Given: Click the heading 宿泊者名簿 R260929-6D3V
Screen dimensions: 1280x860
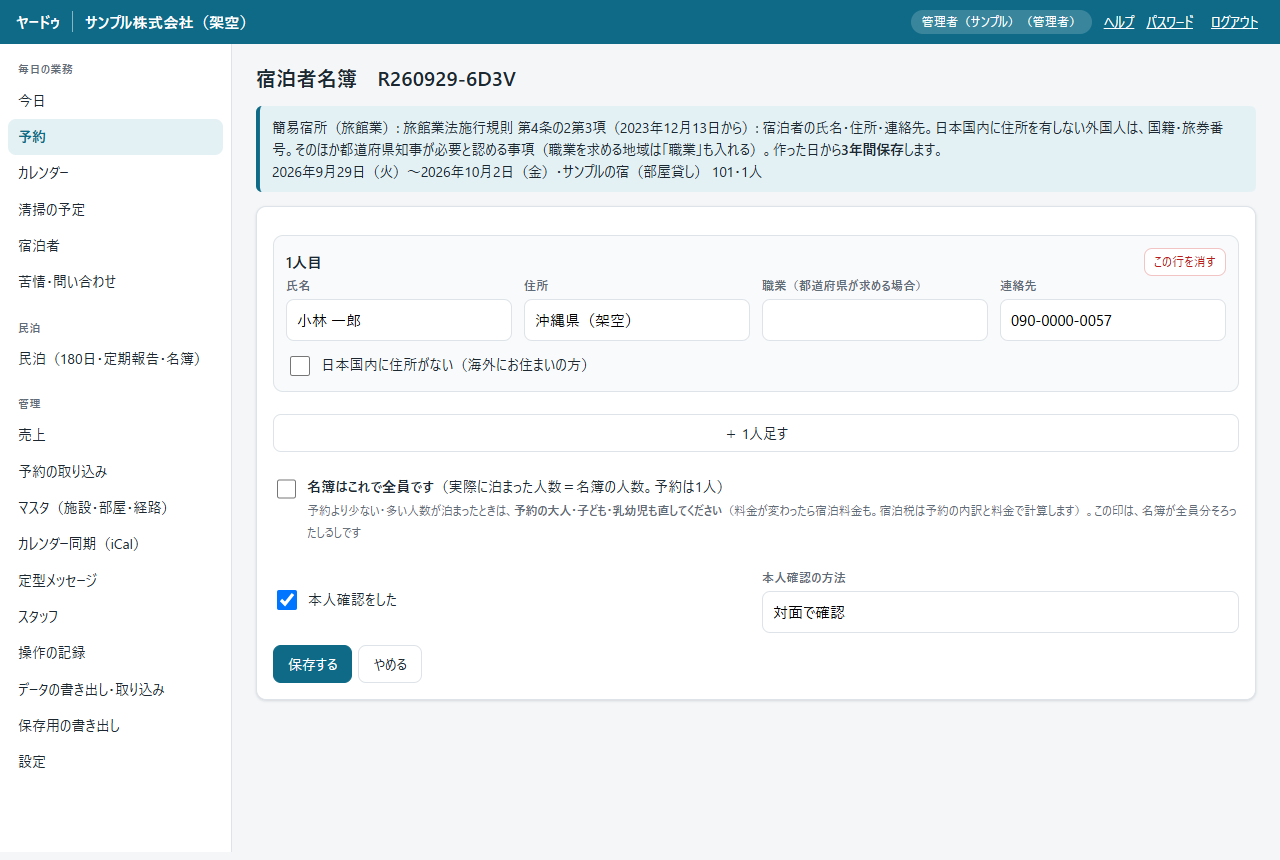Looking at the screenshot, I should (386, 79).
